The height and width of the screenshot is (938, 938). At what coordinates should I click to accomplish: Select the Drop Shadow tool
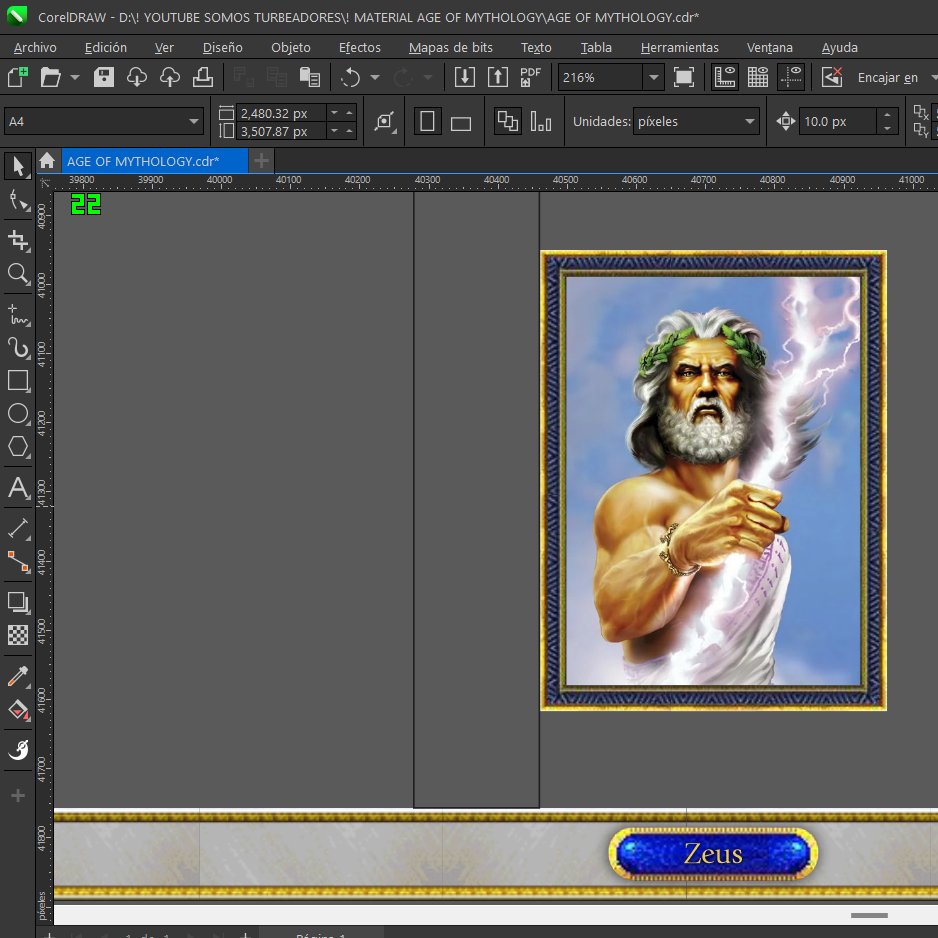(18, 601)
